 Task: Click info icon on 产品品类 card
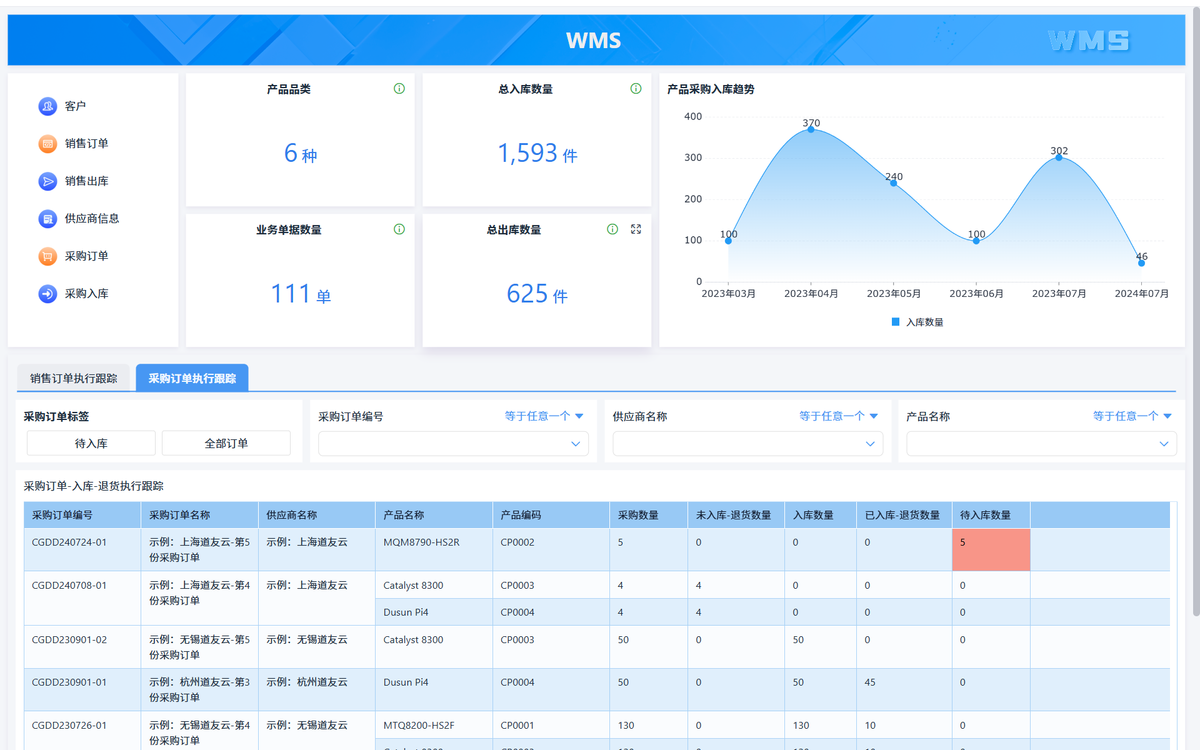[x=399, y=89]
